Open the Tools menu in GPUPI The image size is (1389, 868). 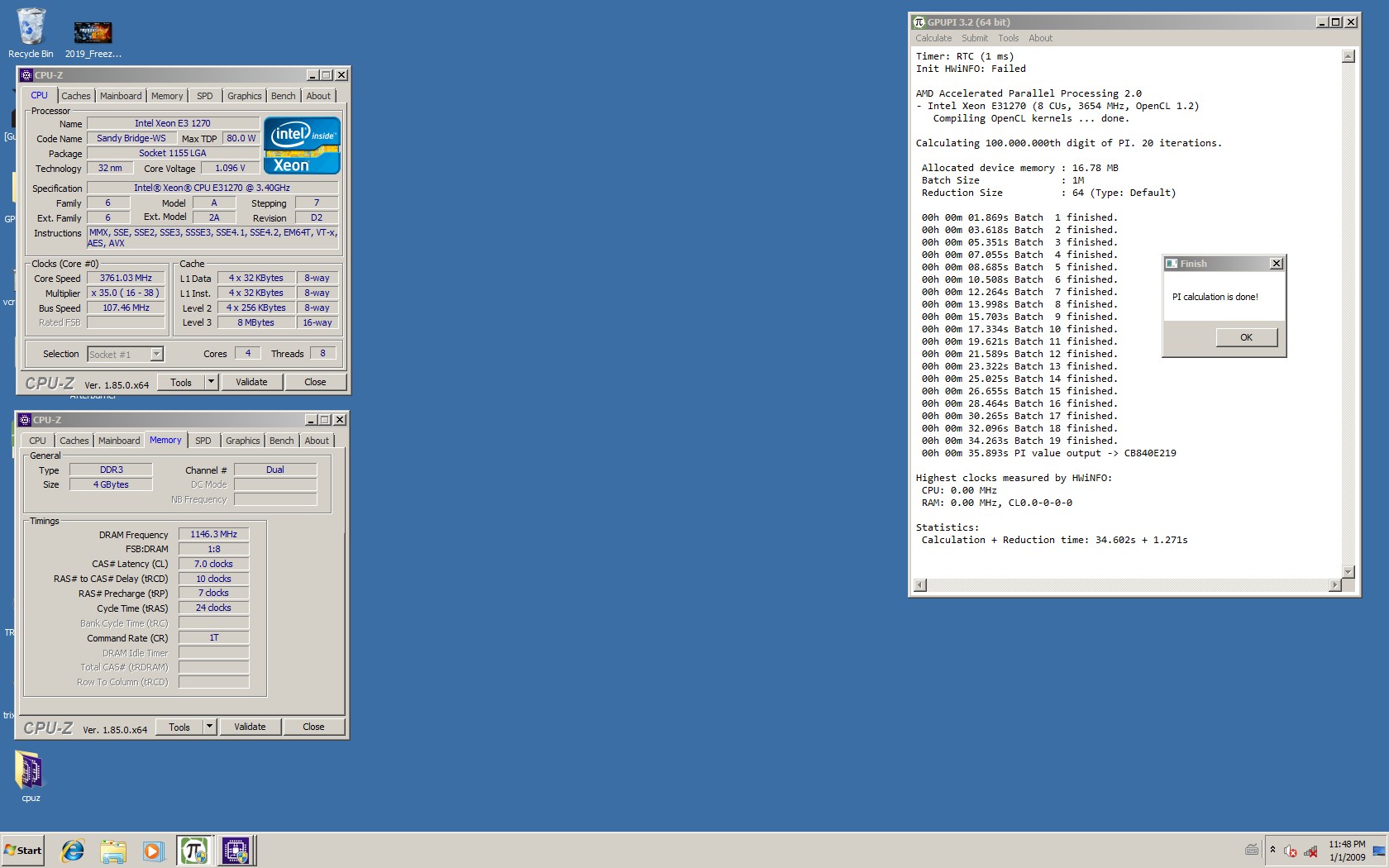point(1009,38)
